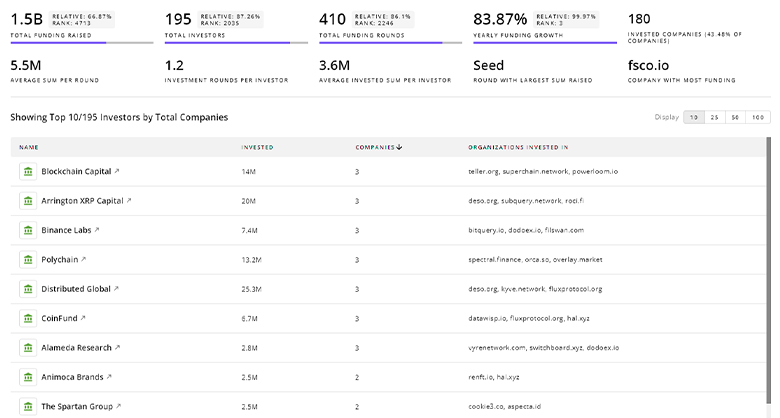Screen dimensions: 780x418
Task: Click the Total Investors progress bar
Action: (x=236, y=43)
